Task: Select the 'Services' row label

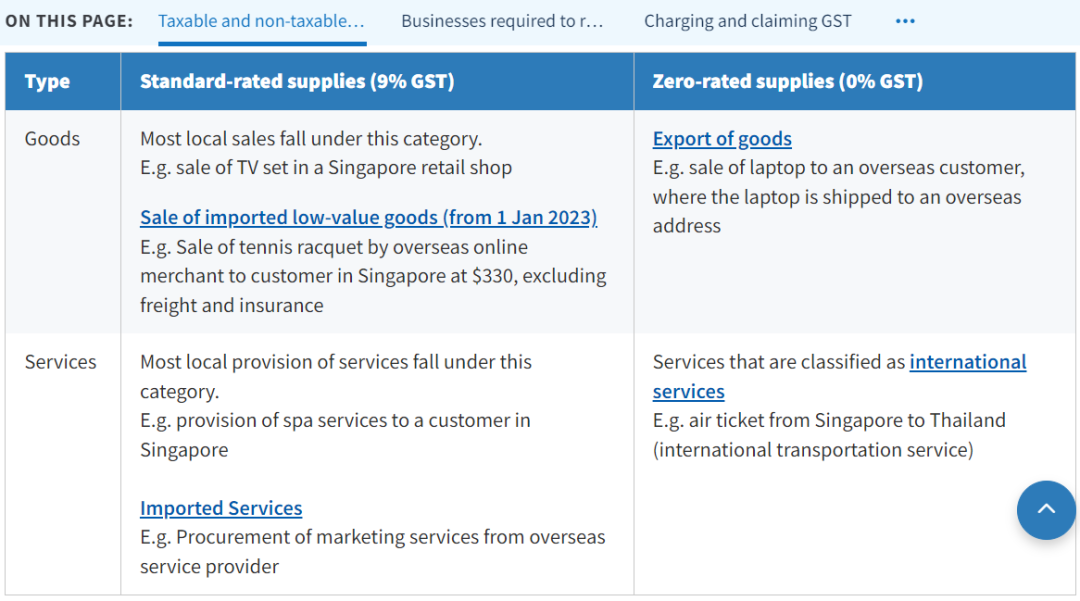Action: pyautogui.click(x=61, y=362)
